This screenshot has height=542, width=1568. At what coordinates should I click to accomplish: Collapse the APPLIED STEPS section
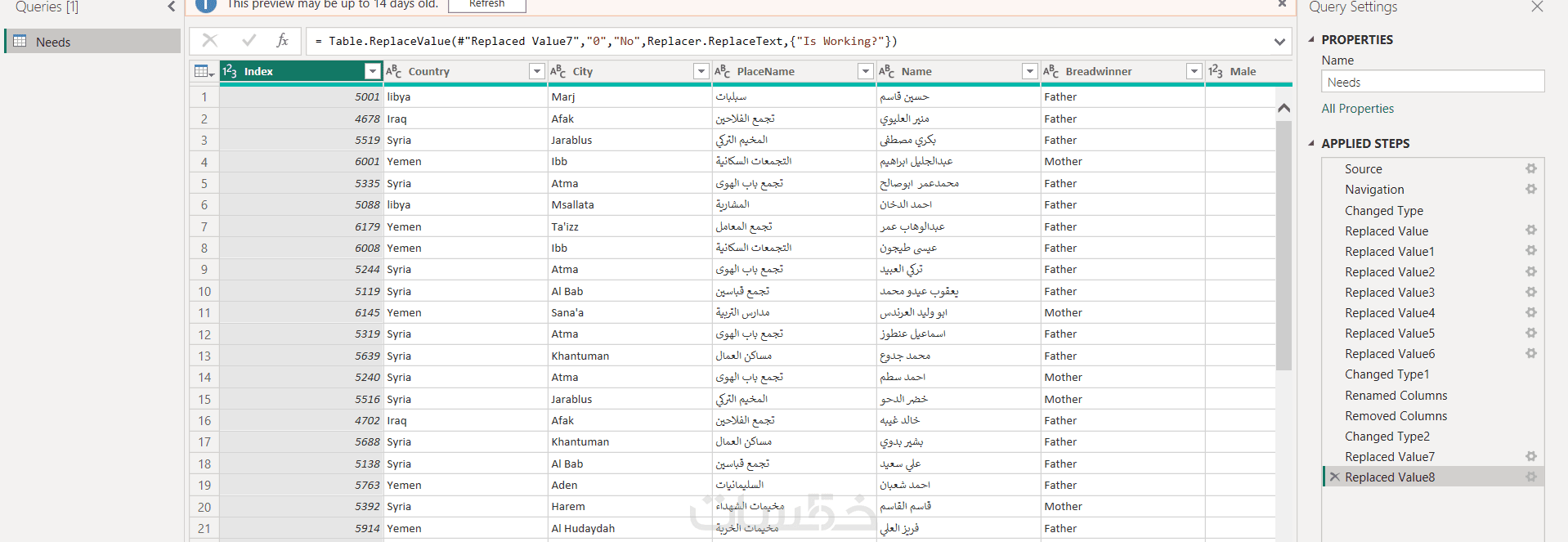coord(1312,144)
